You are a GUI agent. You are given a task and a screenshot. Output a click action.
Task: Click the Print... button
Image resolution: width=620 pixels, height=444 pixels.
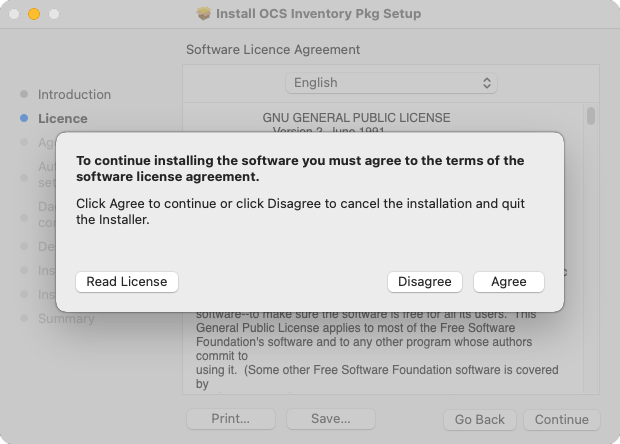[231, 419]
